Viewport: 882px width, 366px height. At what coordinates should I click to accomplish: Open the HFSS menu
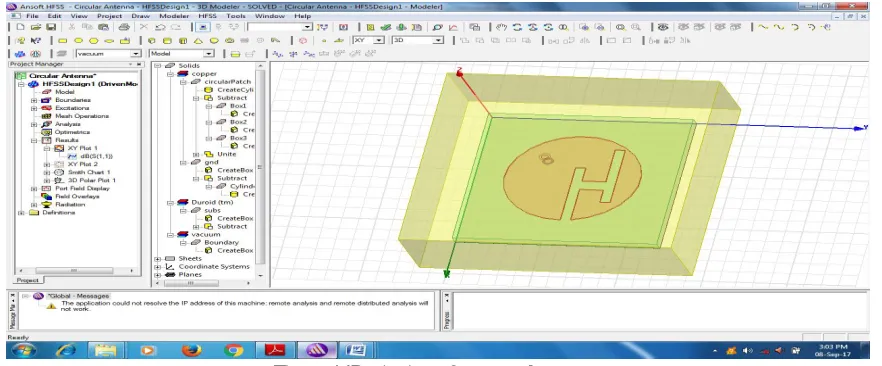(x=207, y=16)
